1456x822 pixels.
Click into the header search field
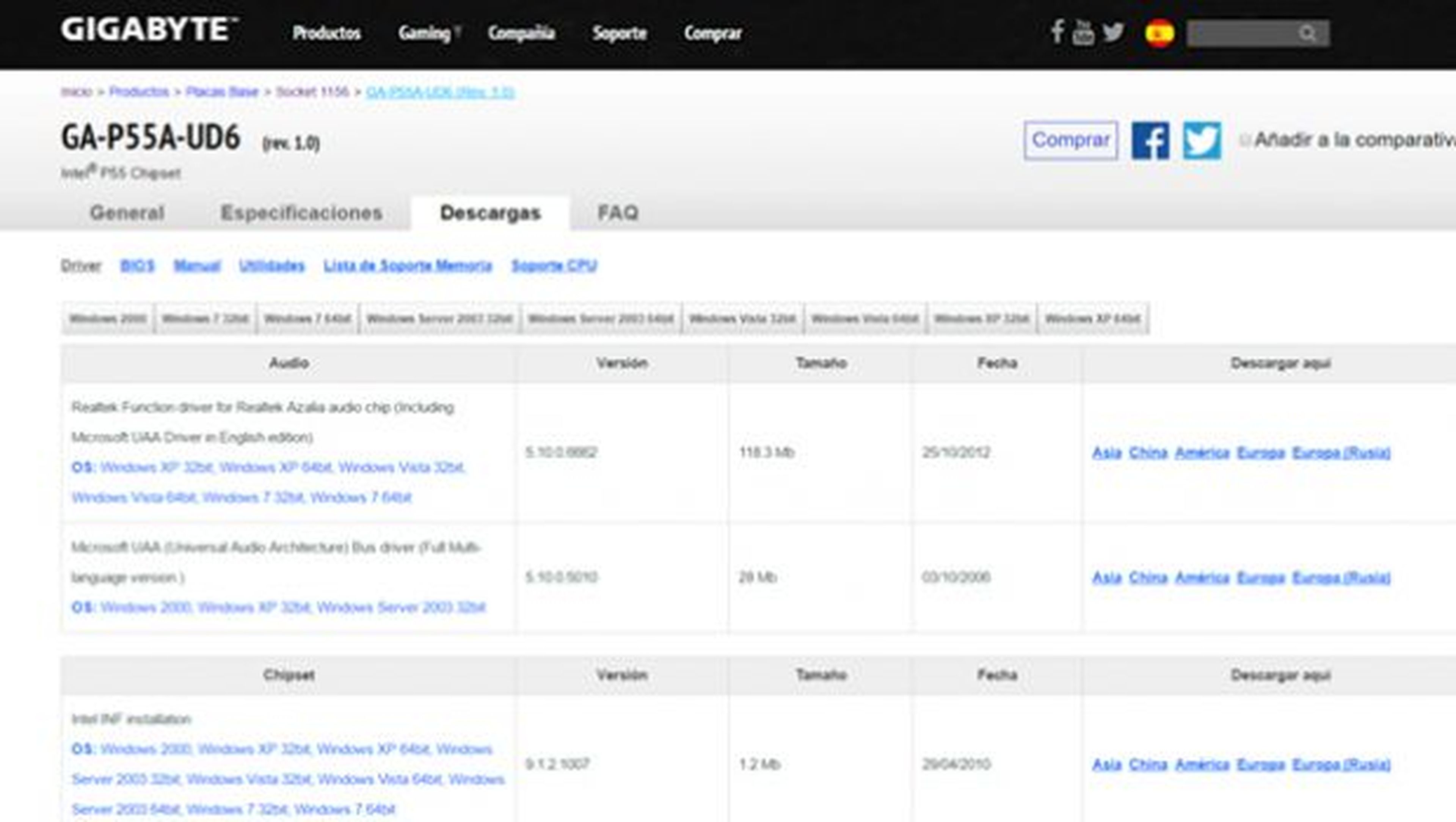pos(1258,33)
